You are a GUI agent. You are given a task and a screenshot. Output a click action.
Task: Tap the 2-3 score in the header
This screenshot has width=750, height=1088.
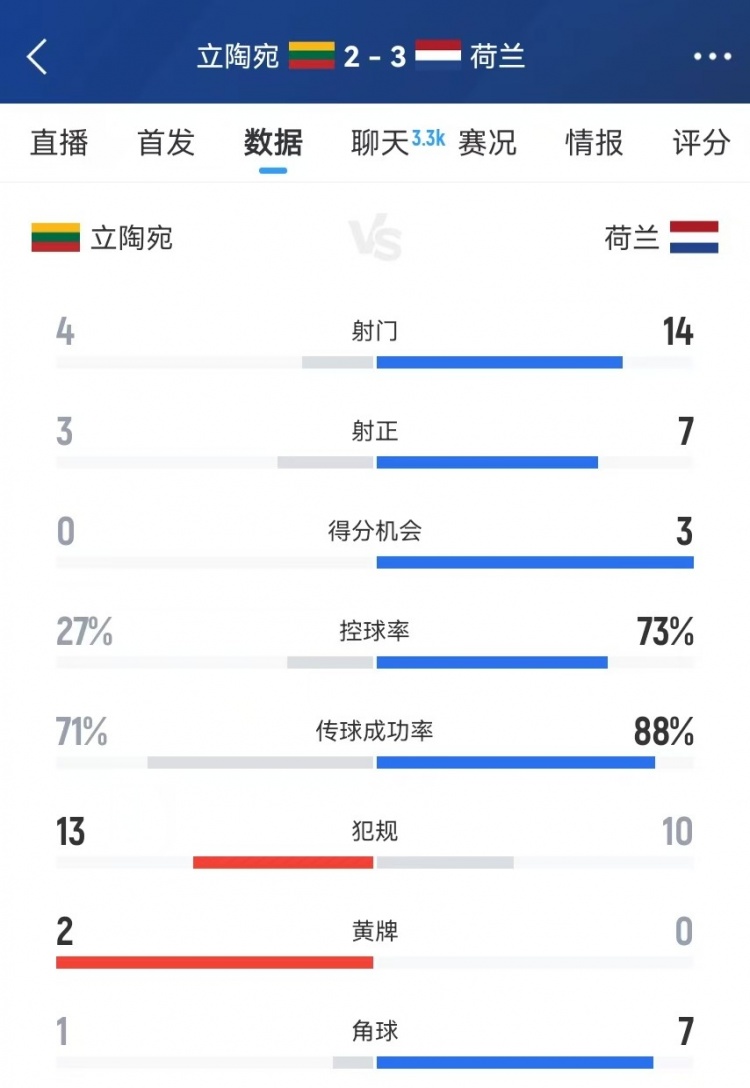tap(375, 57)
